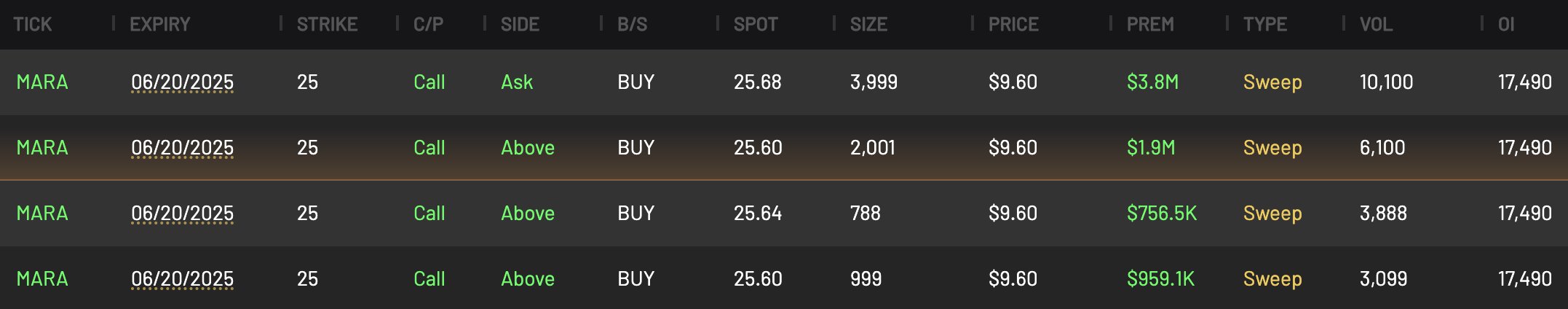Viewport: 1568px width, 309px height.
Task: Sort by the C/P column header
Action: tap(428, 25)
